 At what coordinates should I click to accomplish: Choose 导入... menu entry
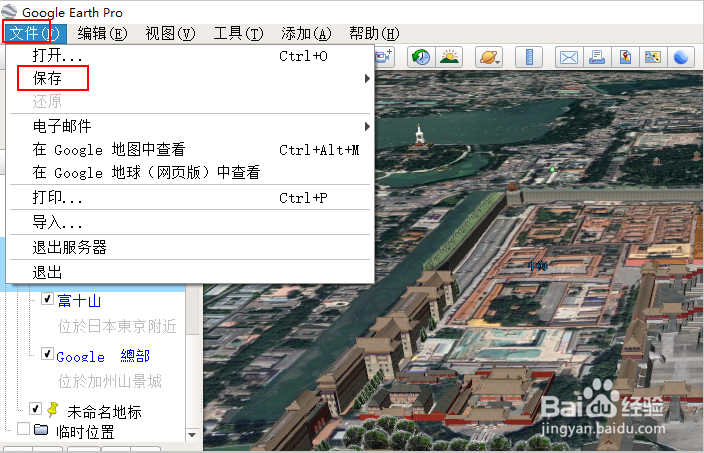[190, 222]
